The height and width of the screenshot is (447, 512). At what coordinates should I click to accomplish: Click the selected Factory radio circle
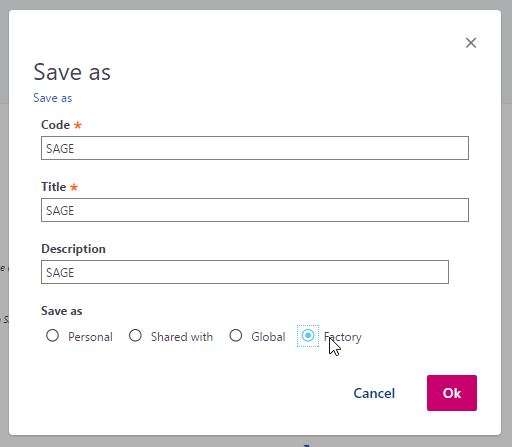point(308,335)
